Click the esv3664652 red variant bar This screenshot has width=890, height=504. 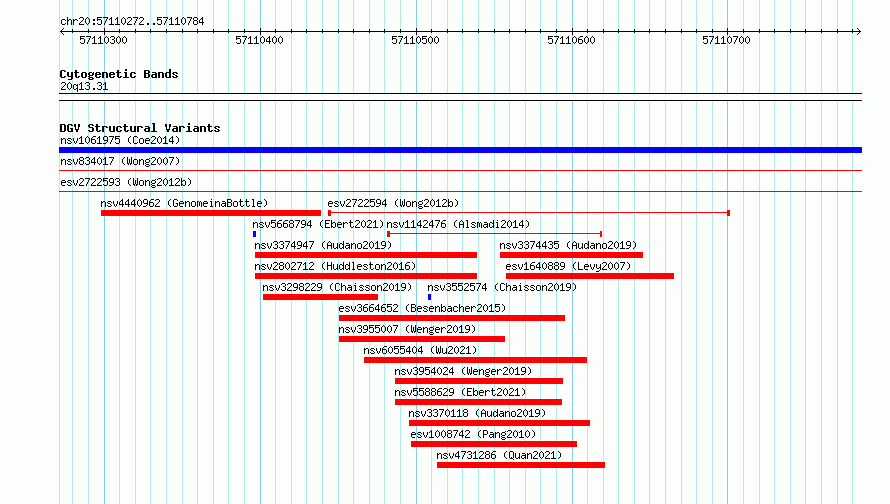click(452, 318)
